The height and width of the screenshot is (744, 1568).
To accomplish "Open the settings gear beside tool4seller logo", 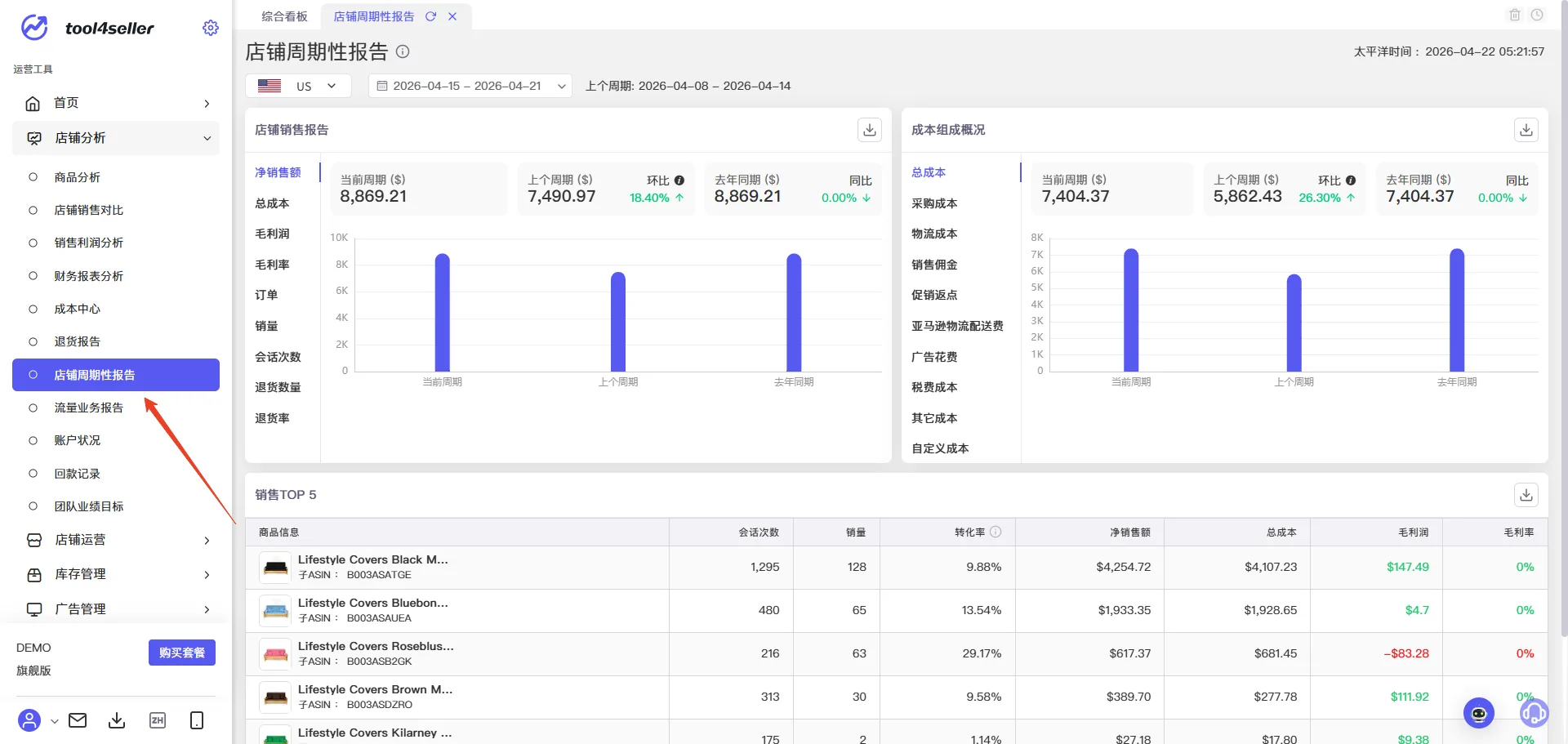I will 211,28.
